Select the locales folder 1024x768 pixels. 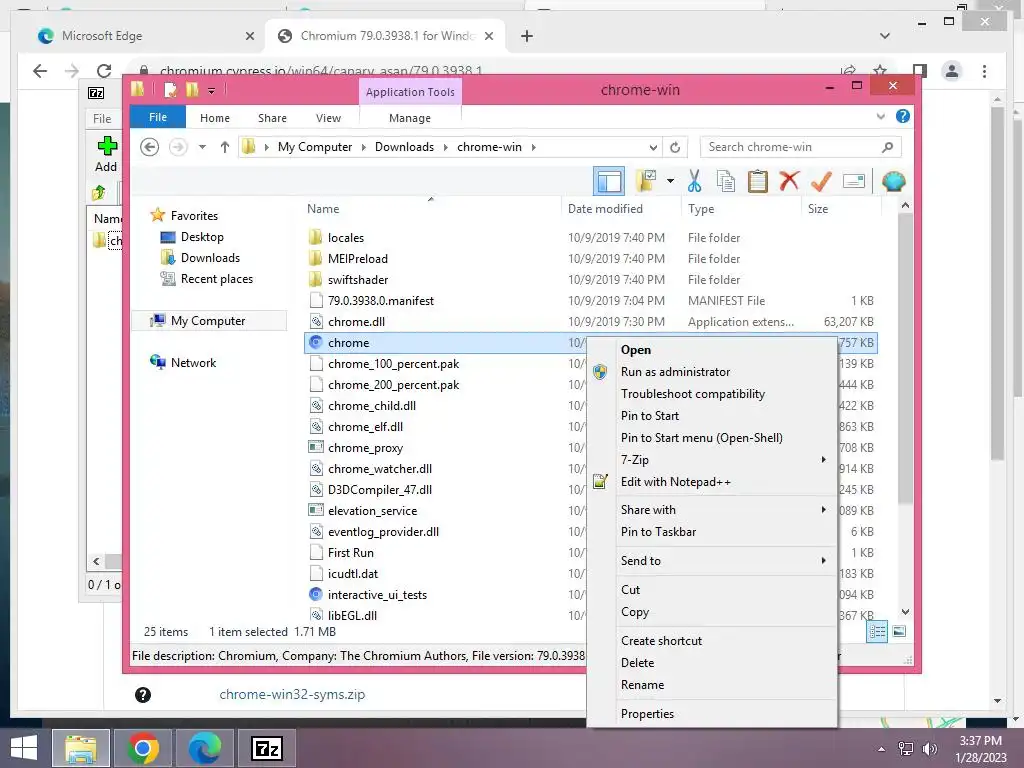click(x=345, y=238)
